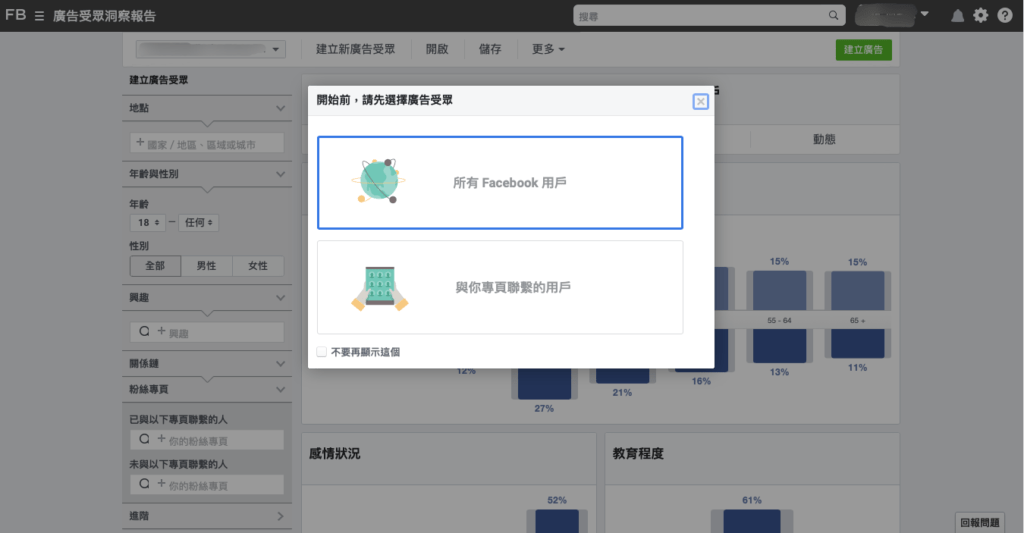Click the green 建立廣告 button
Viewport: 1024px width, 533px height.
(863, 50)
